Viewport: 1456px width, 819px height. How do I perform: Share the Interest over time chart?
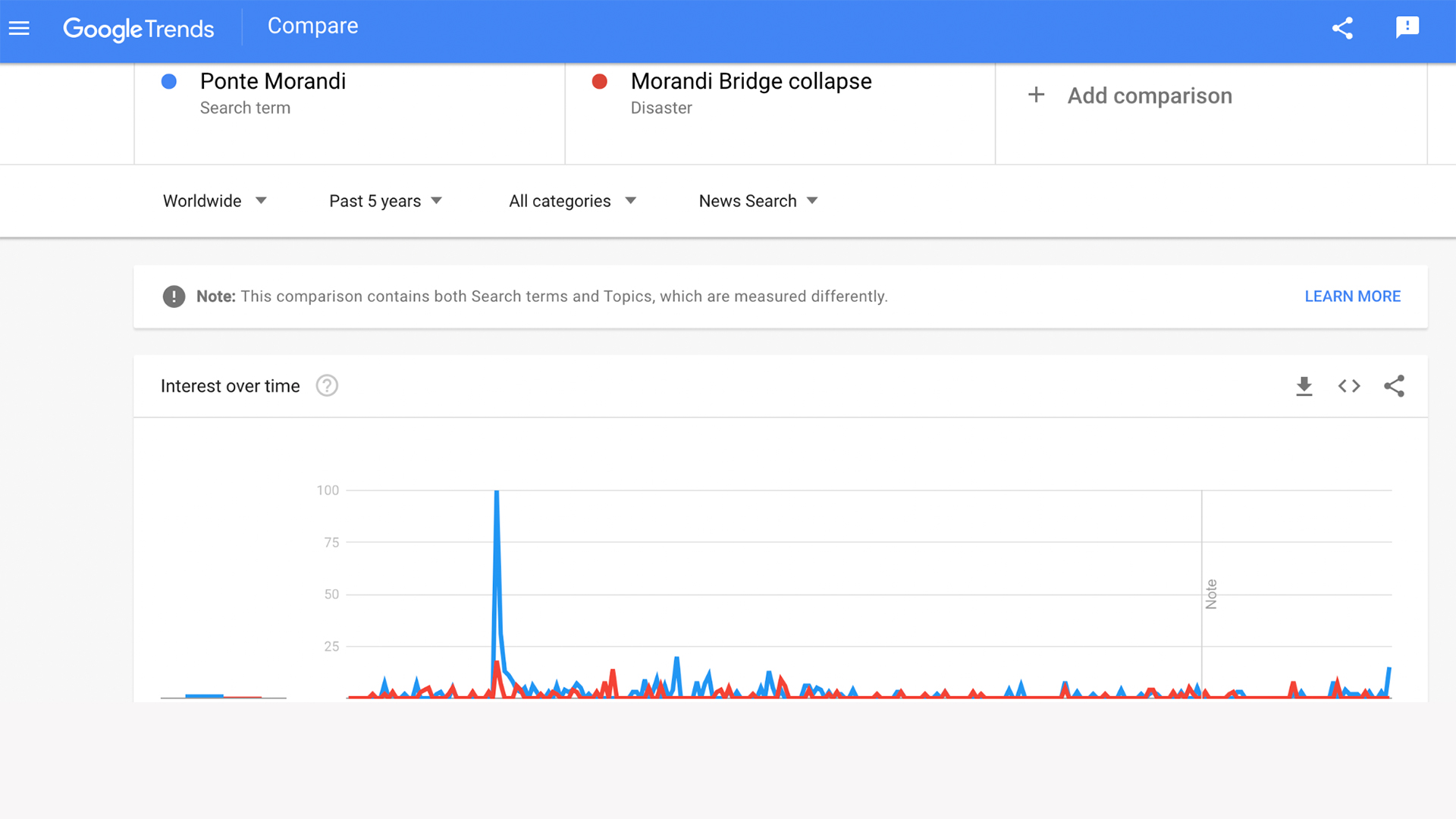point(1394,386)
